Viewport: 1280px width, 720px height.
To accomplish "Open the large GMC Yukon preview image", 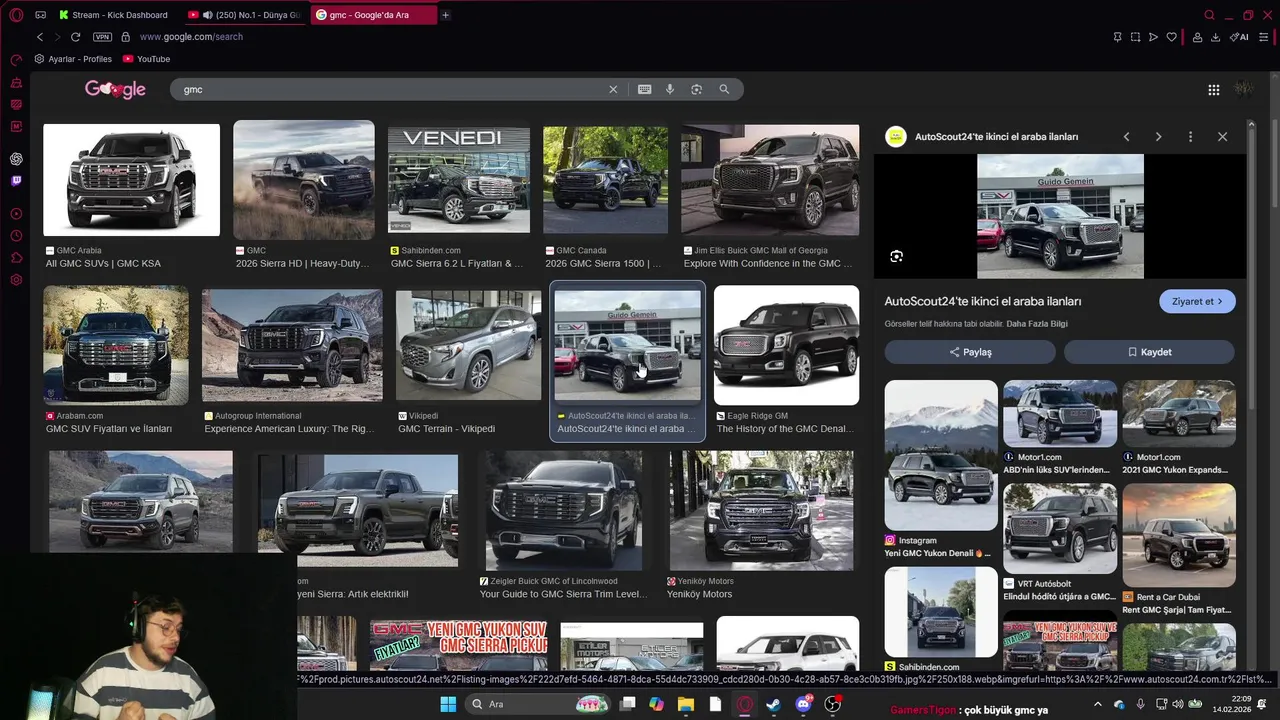I will (1060, 216).
